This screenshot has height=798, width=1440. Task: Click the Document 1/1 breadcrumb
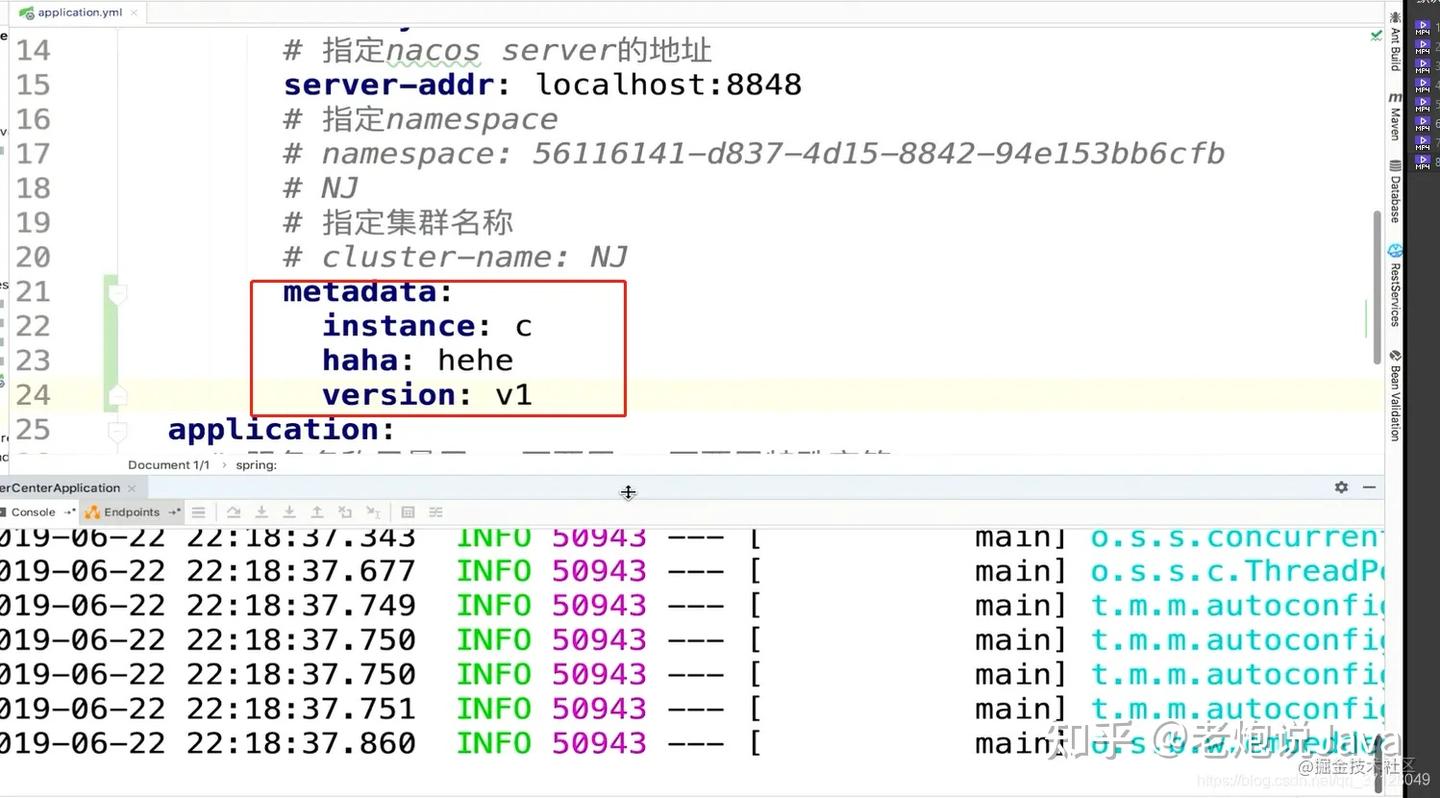169,465
